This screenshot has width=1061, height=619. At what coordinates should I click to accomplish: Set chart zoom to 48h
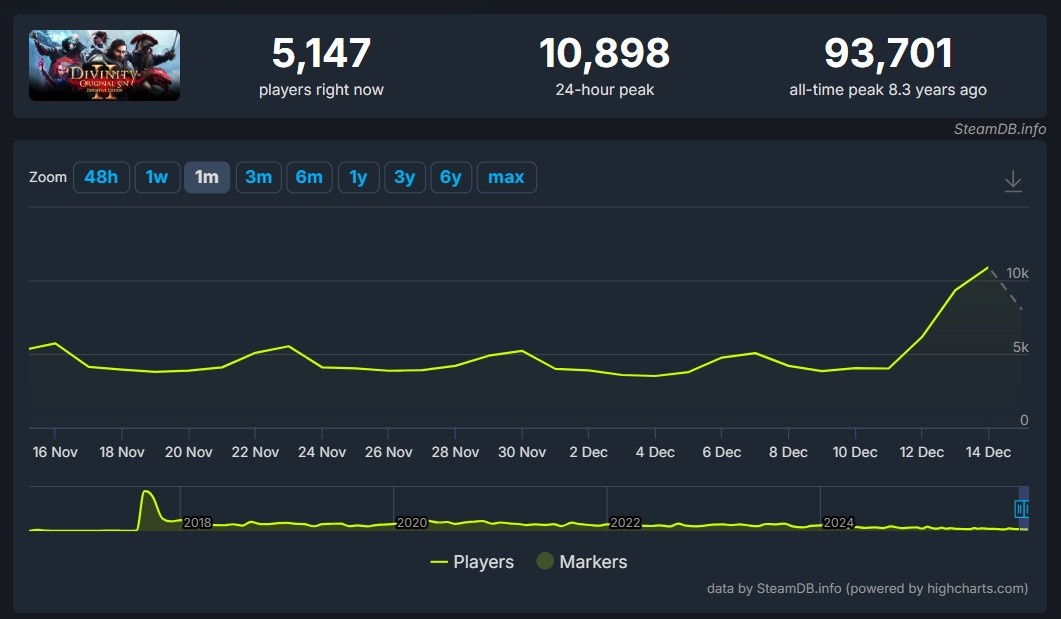(101, 177)
